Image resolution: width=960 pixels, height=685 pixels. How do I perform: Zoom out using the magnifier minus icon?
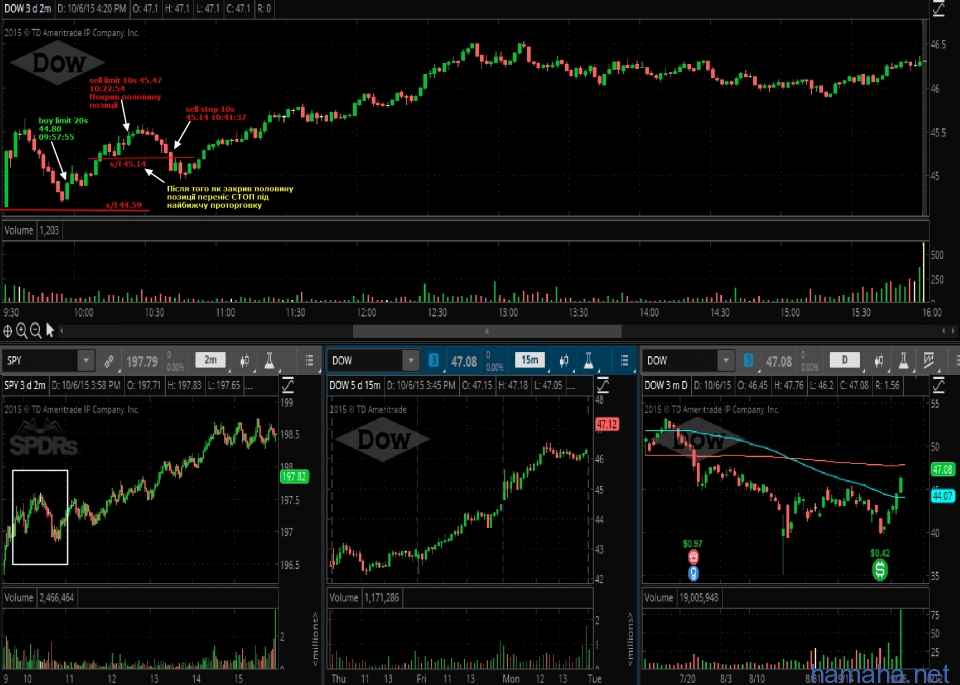(36, 331)
